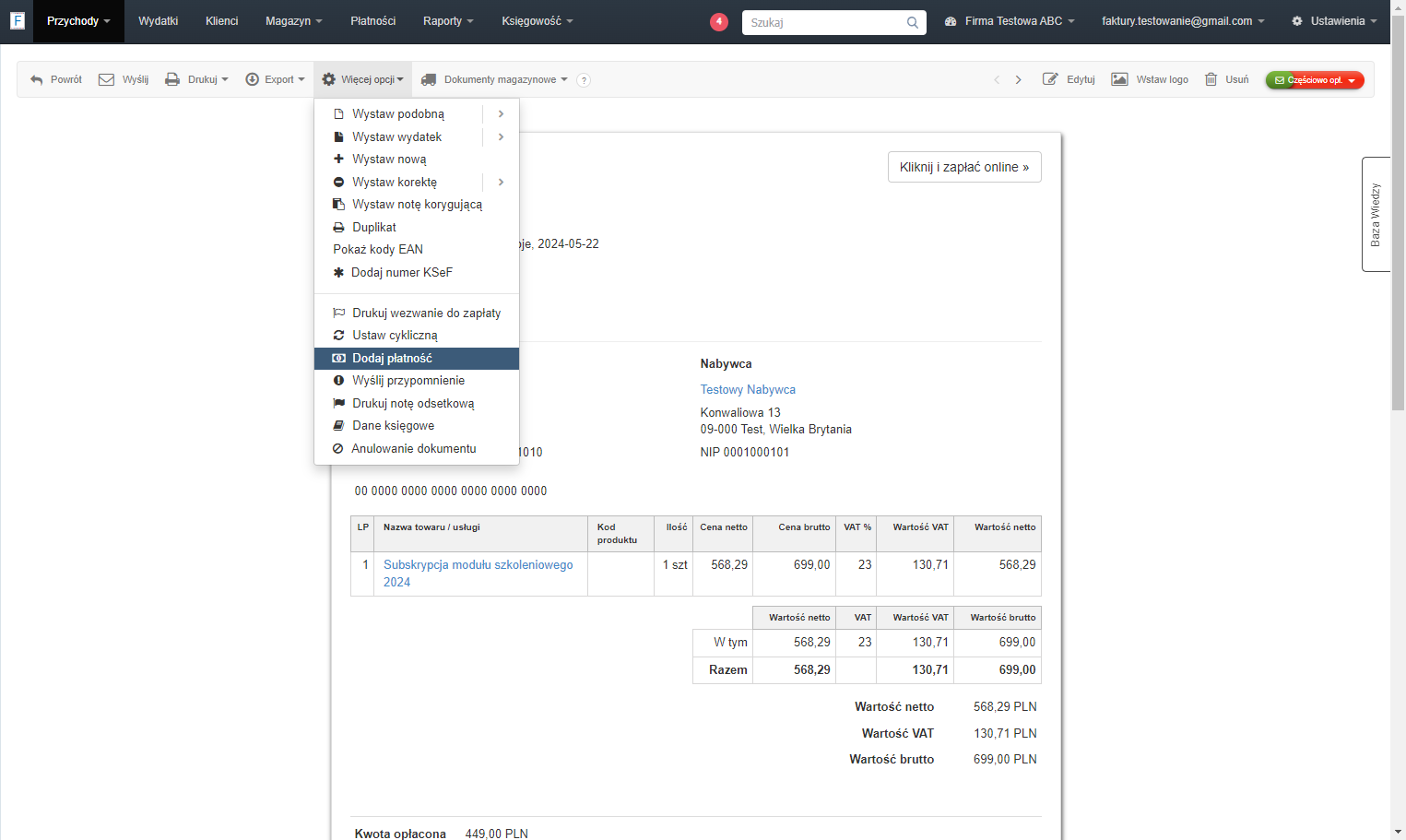Open the Klienci top menu item
This screenshot has width=1406, height=840.
pos(221,21)
